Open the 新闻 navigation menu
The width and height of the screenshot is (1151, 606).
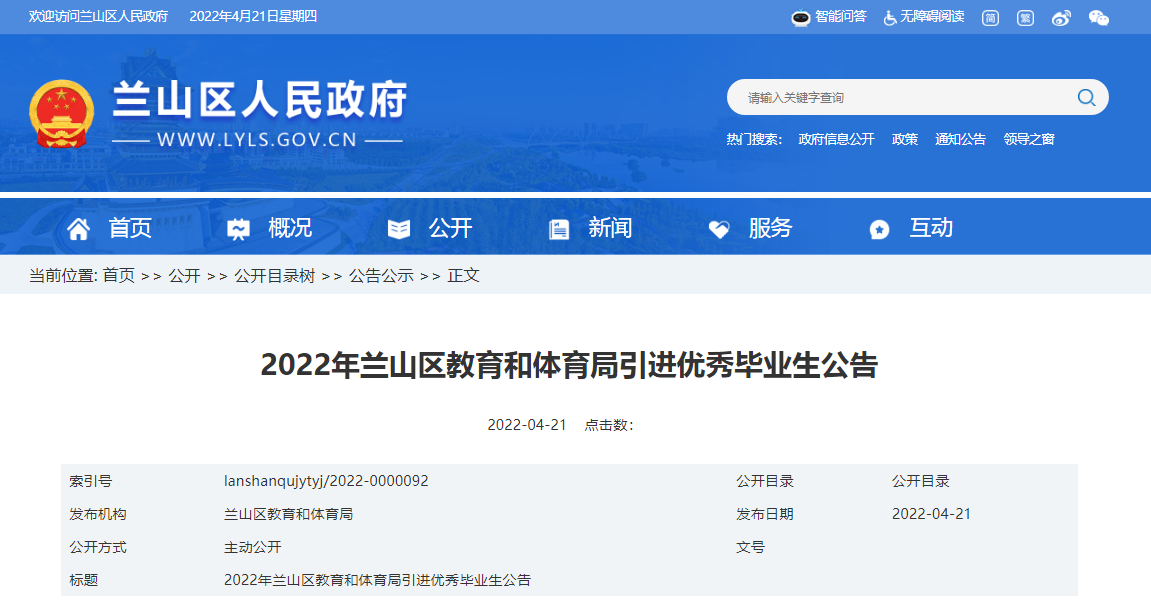[x=610, y=228]
